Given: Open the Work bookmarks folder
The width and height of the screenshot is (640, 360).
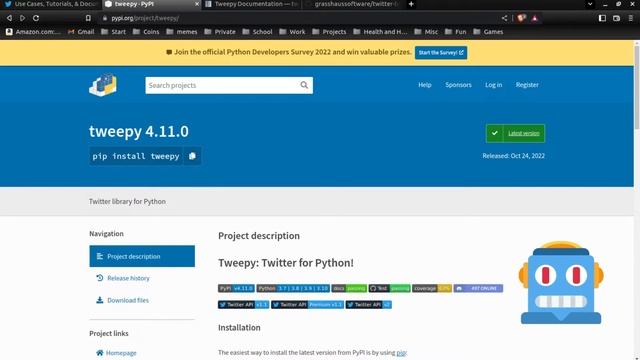Looking at the screenshot, I should (292, 32).
